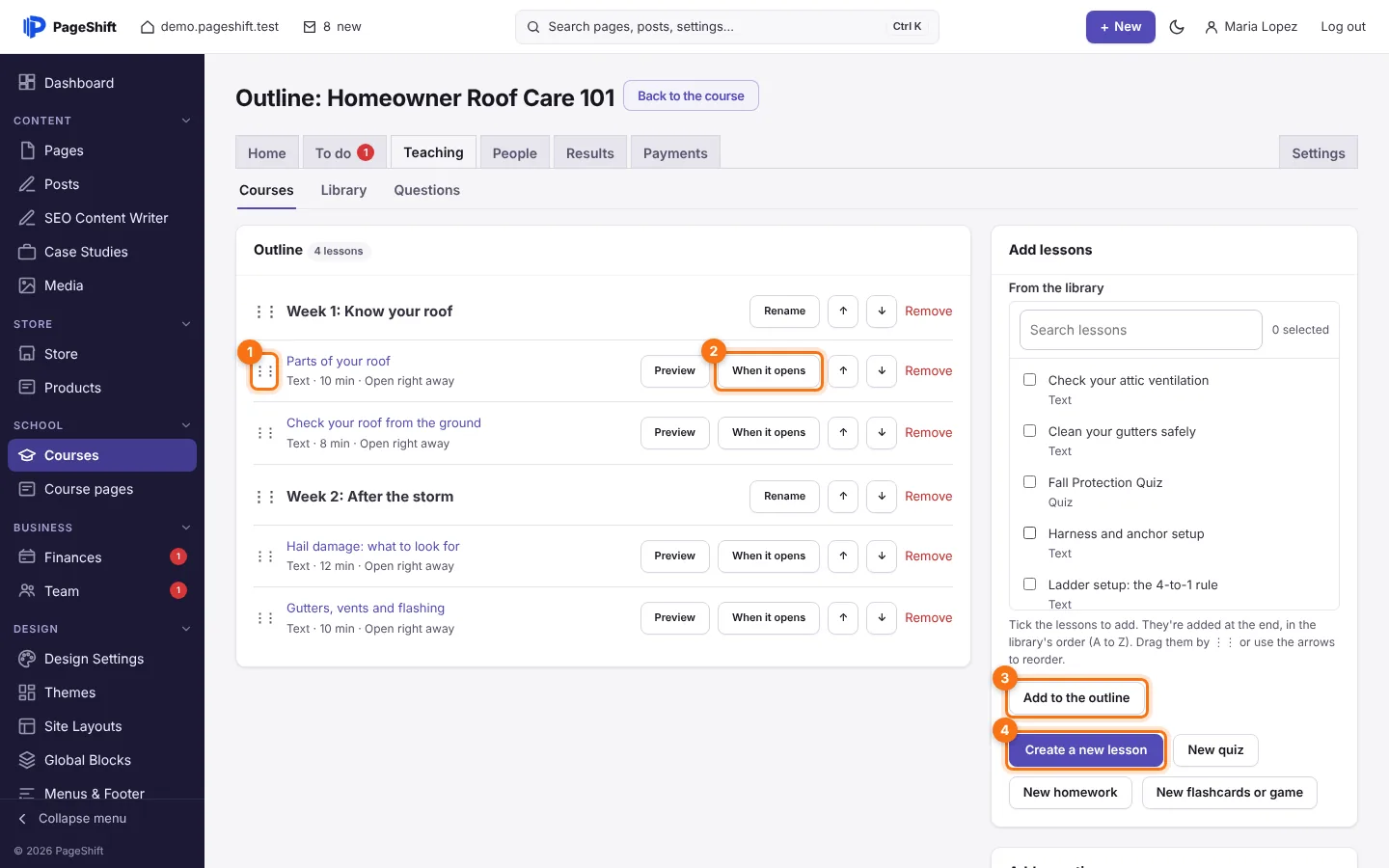Grab drag handle for Hail damage lesson

[x=264, y=556]
